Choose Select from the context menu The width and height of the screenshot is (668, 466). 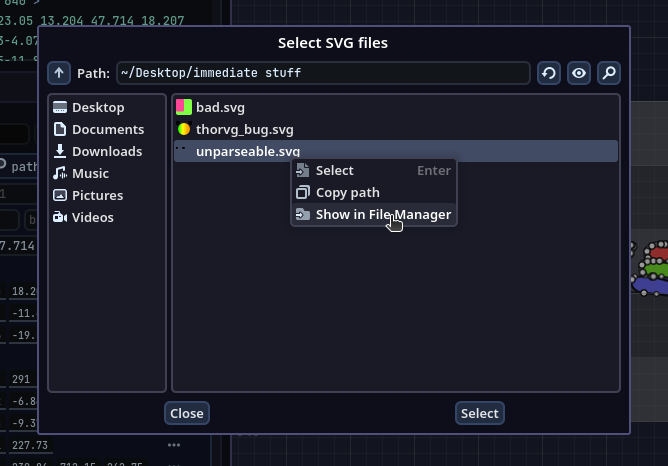tap(335, 171)
